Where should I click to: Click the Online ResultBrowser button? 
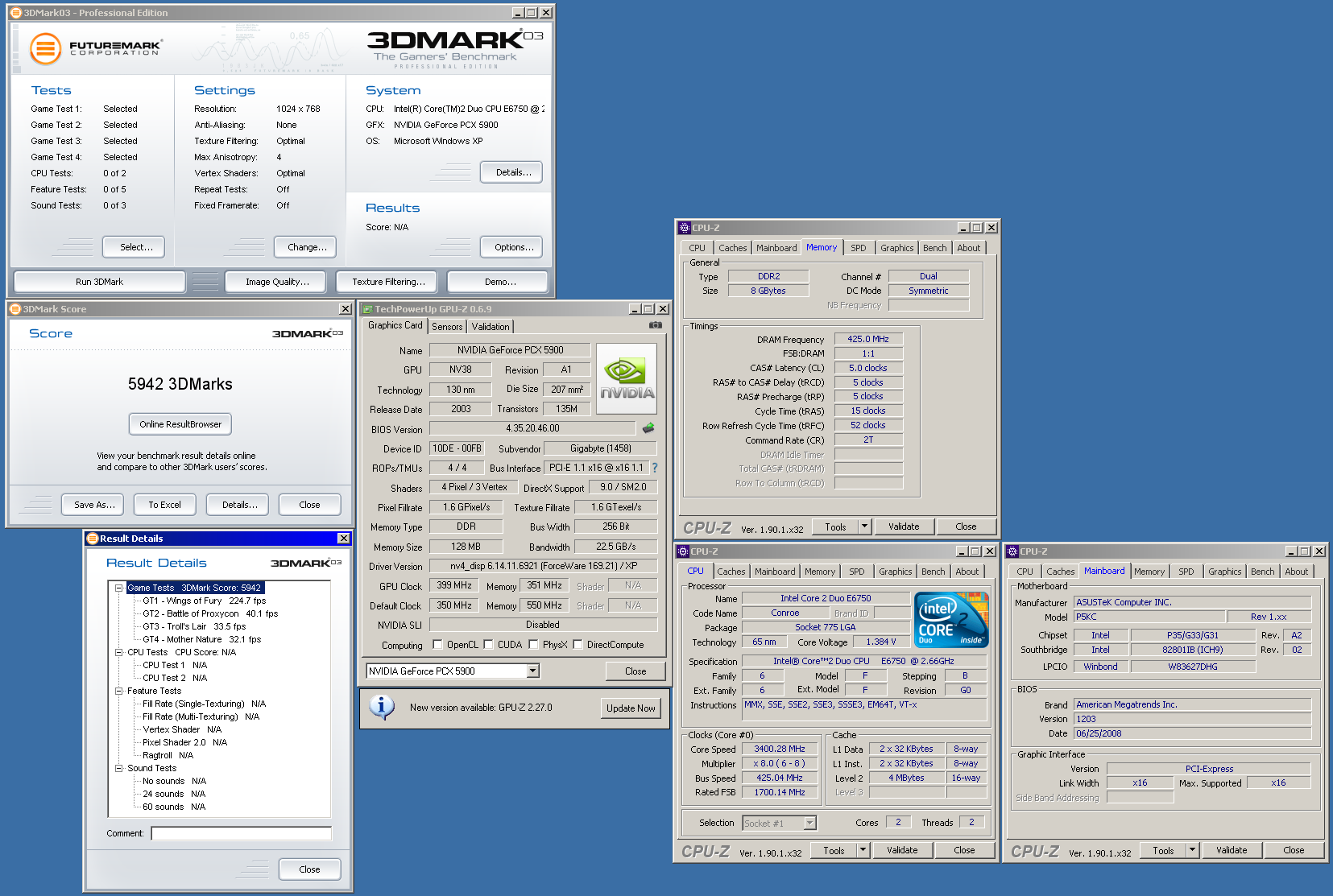click(180, 424)
